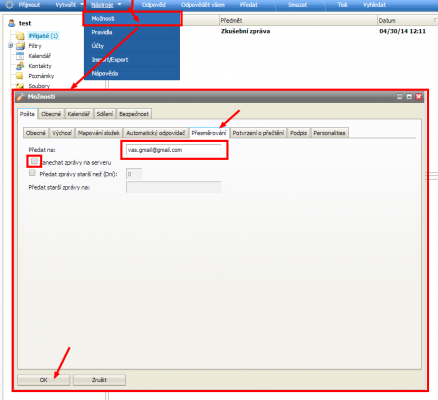This screenshot has height=400, width=438.
Task: Click the days number field
Action: [134, 174]
